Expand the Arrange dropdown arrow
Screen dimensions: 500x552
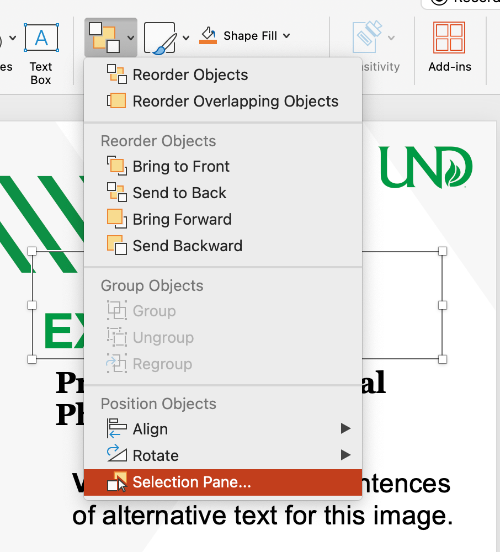131,37
